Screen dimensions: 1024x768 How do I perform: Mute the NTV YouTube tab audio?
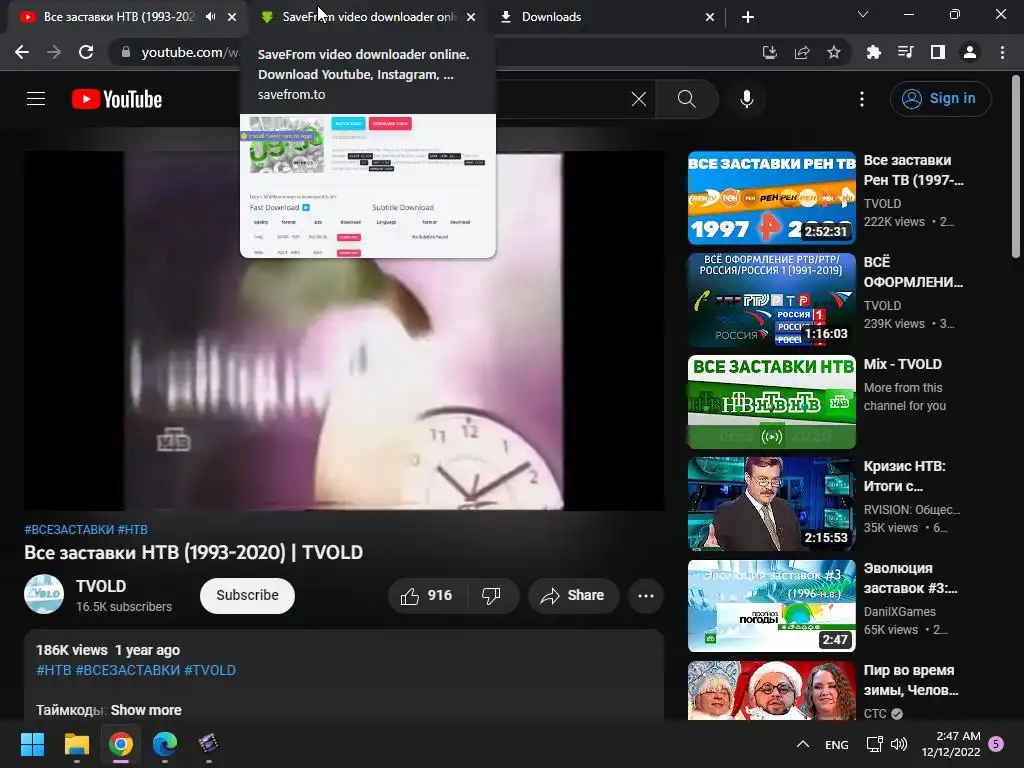click(210, 17)
